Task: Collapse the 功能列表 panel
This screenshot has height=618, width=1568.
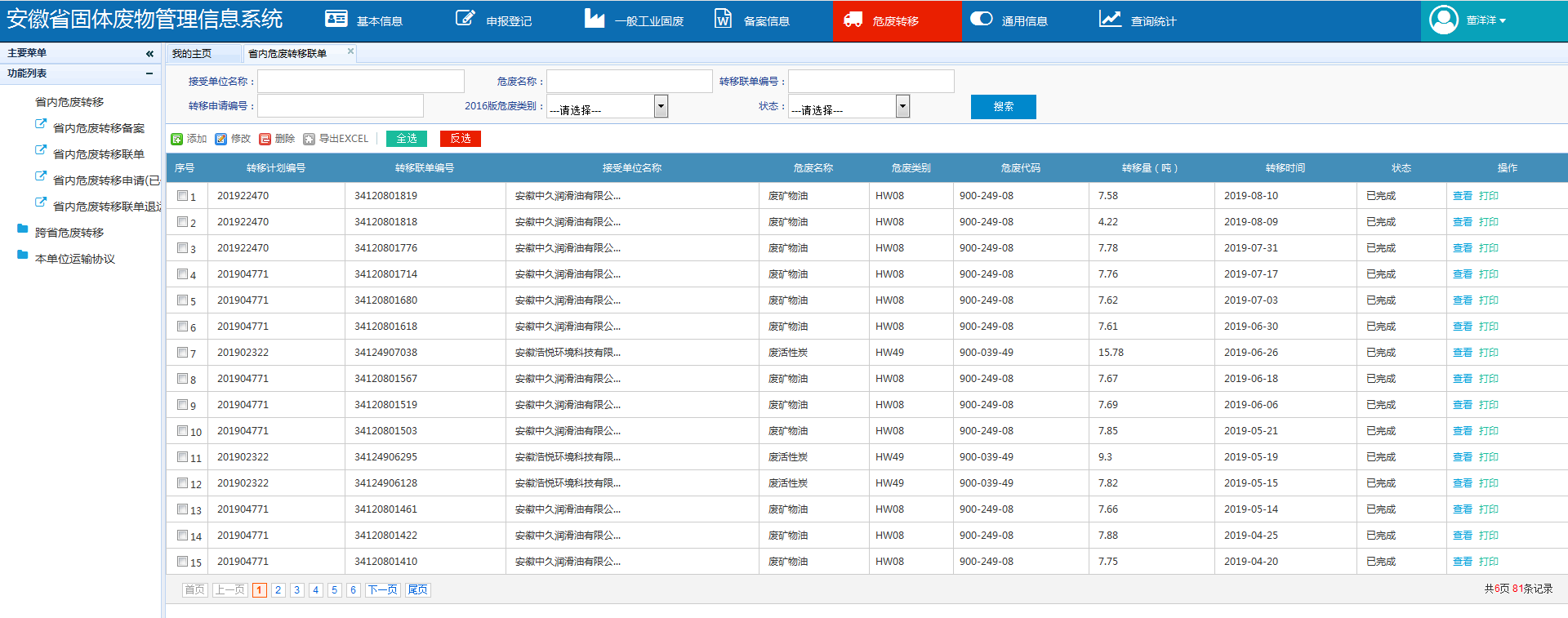Action: point(149,73)
